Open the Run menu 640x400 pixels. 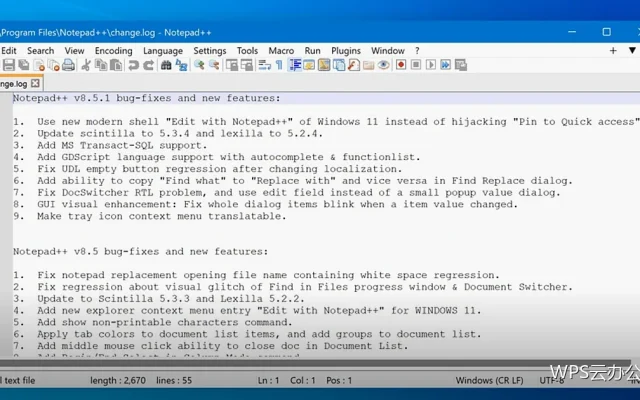312,51
